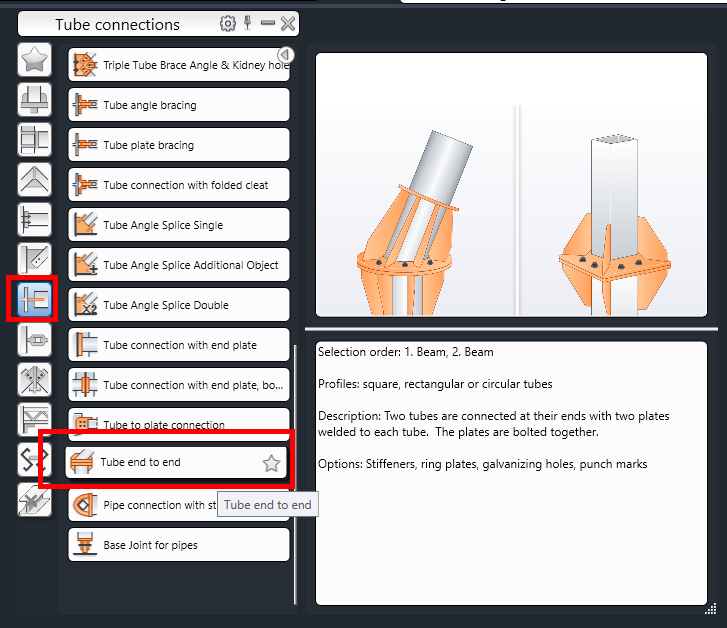Viewport: 727px width, 628px height.
Task: Close the Tube connections palette
Action: click(x=288, y=24)
